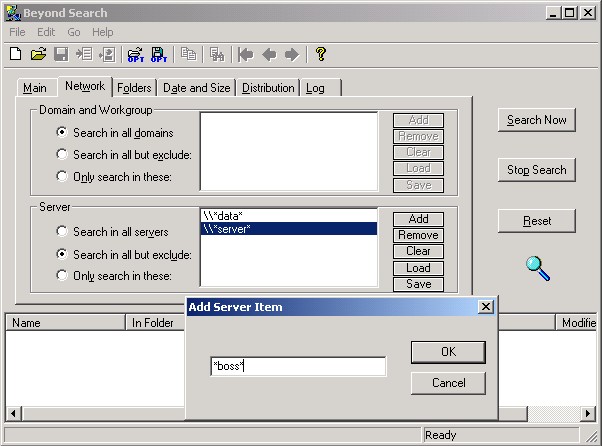The height and width of the screenshot is (446, 602).
Task: Confirm with OK in Add Server Item
Action: [x=448, y=352]
